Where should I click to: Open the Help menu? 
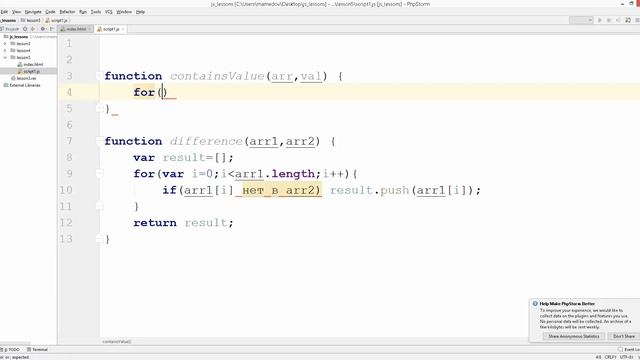(x=140, y=12)
